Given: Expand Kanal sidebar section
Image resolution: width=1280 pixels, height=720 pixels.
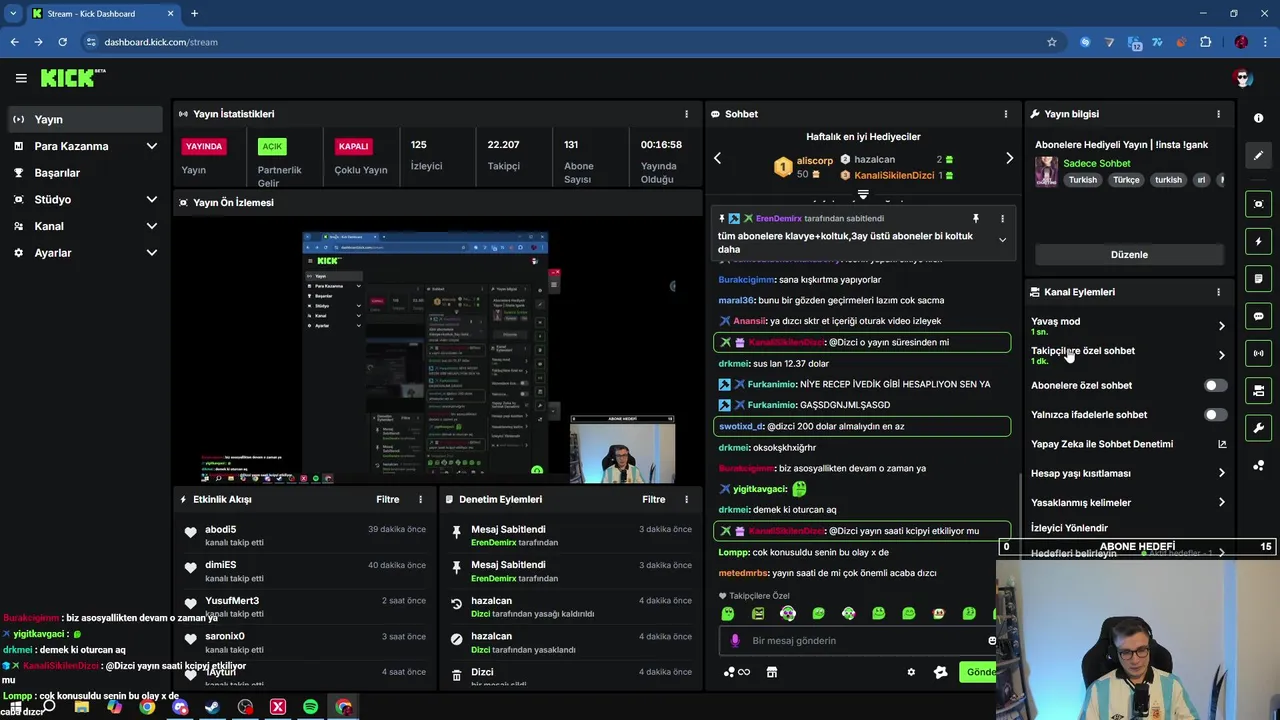Looking at the screenshot, I should coord(151,226).
